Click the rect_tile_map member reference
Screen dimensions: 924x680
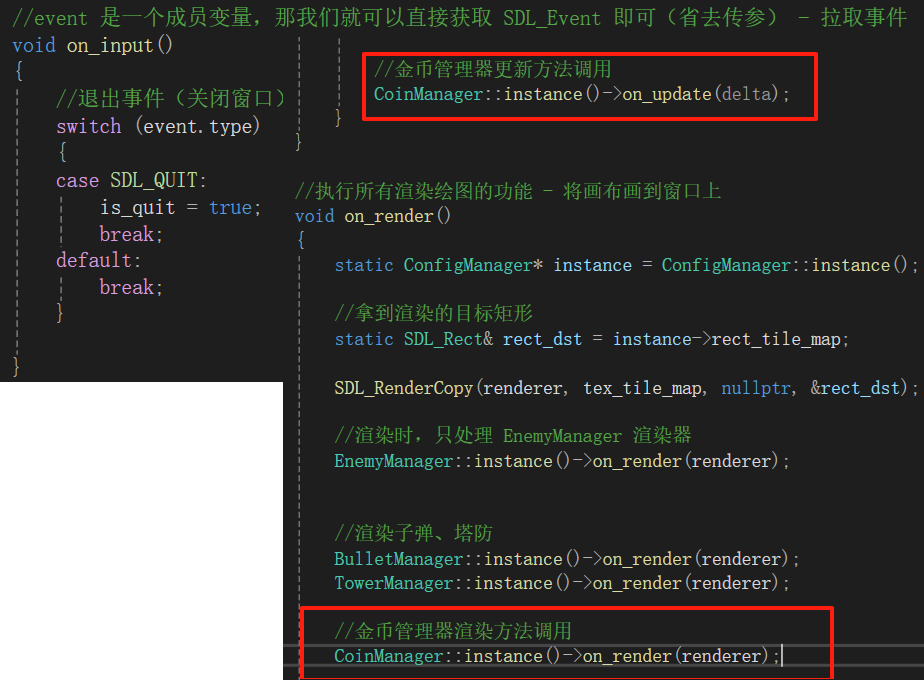pyautogui.click(x=776, y=339)
